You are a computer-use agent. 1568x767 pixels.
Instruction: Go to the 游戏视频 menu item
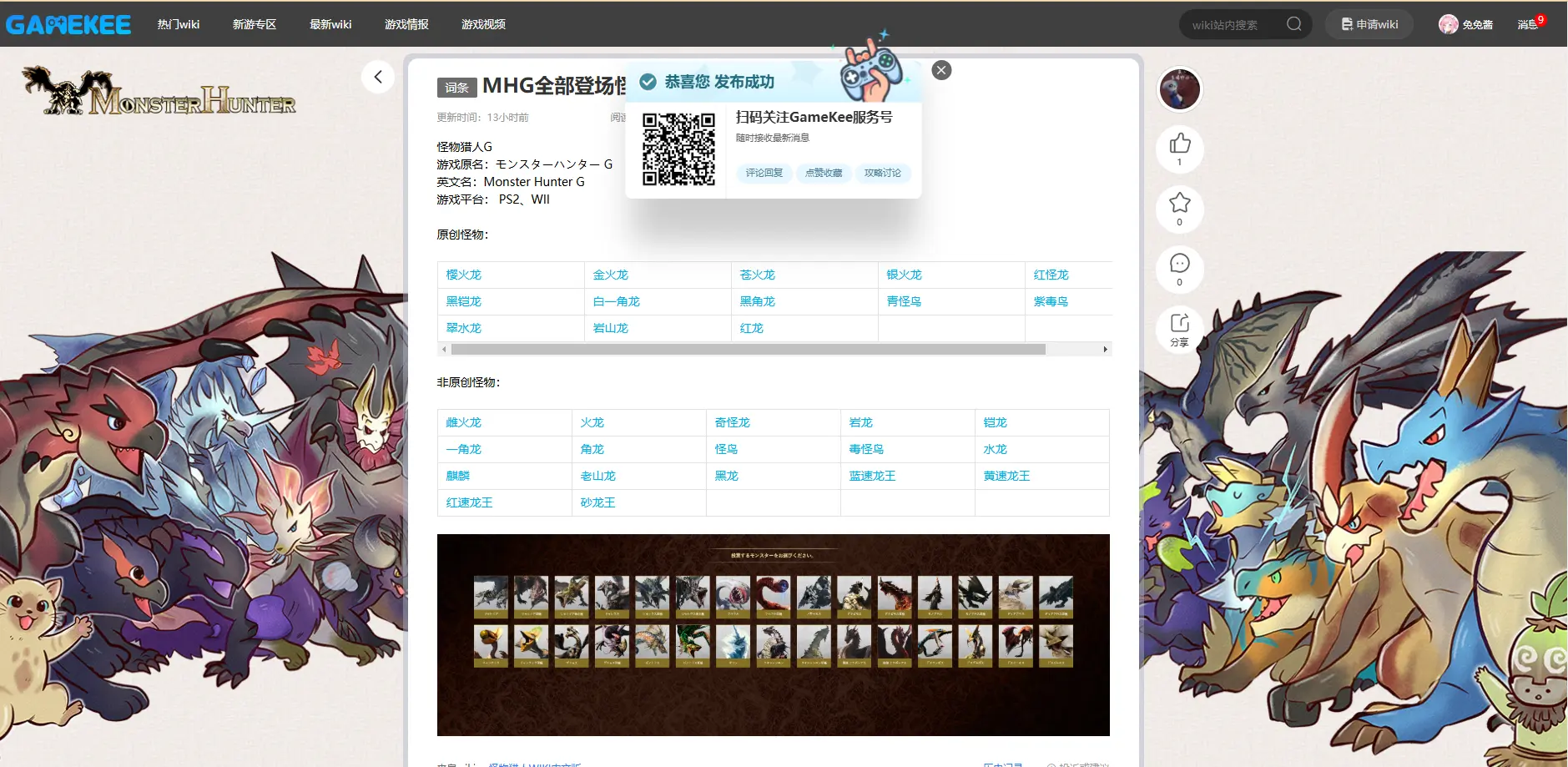click(x=483, y=24)
